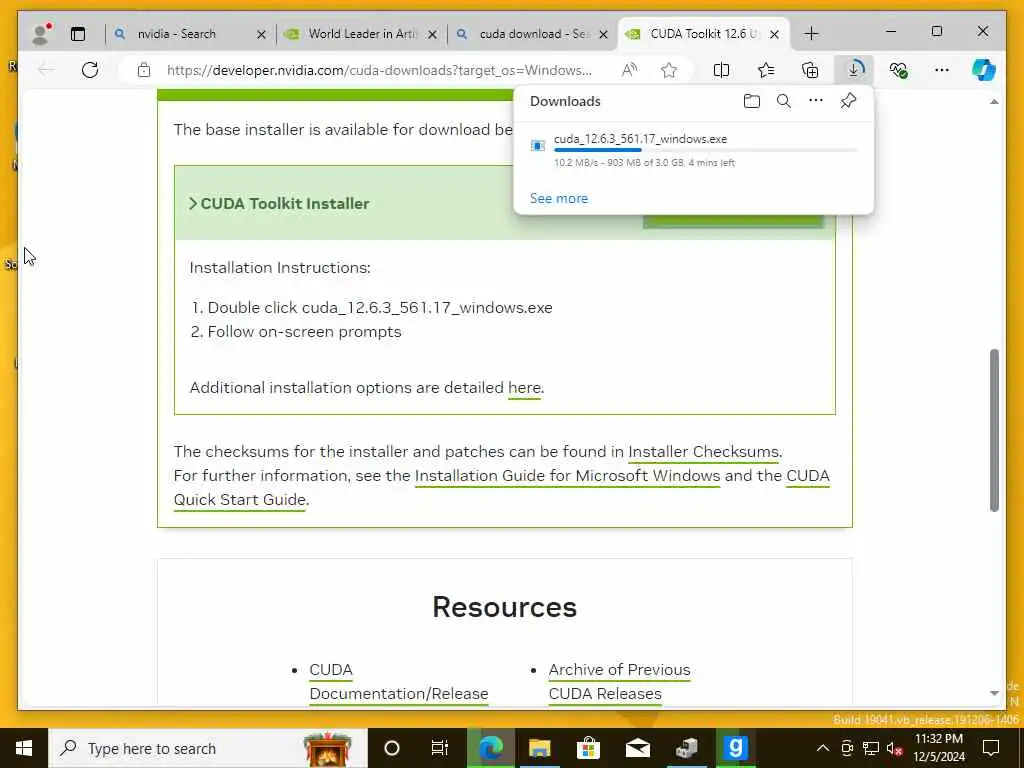
Task: Activate the Read aloud icon
Action: (x=629, y=70)
